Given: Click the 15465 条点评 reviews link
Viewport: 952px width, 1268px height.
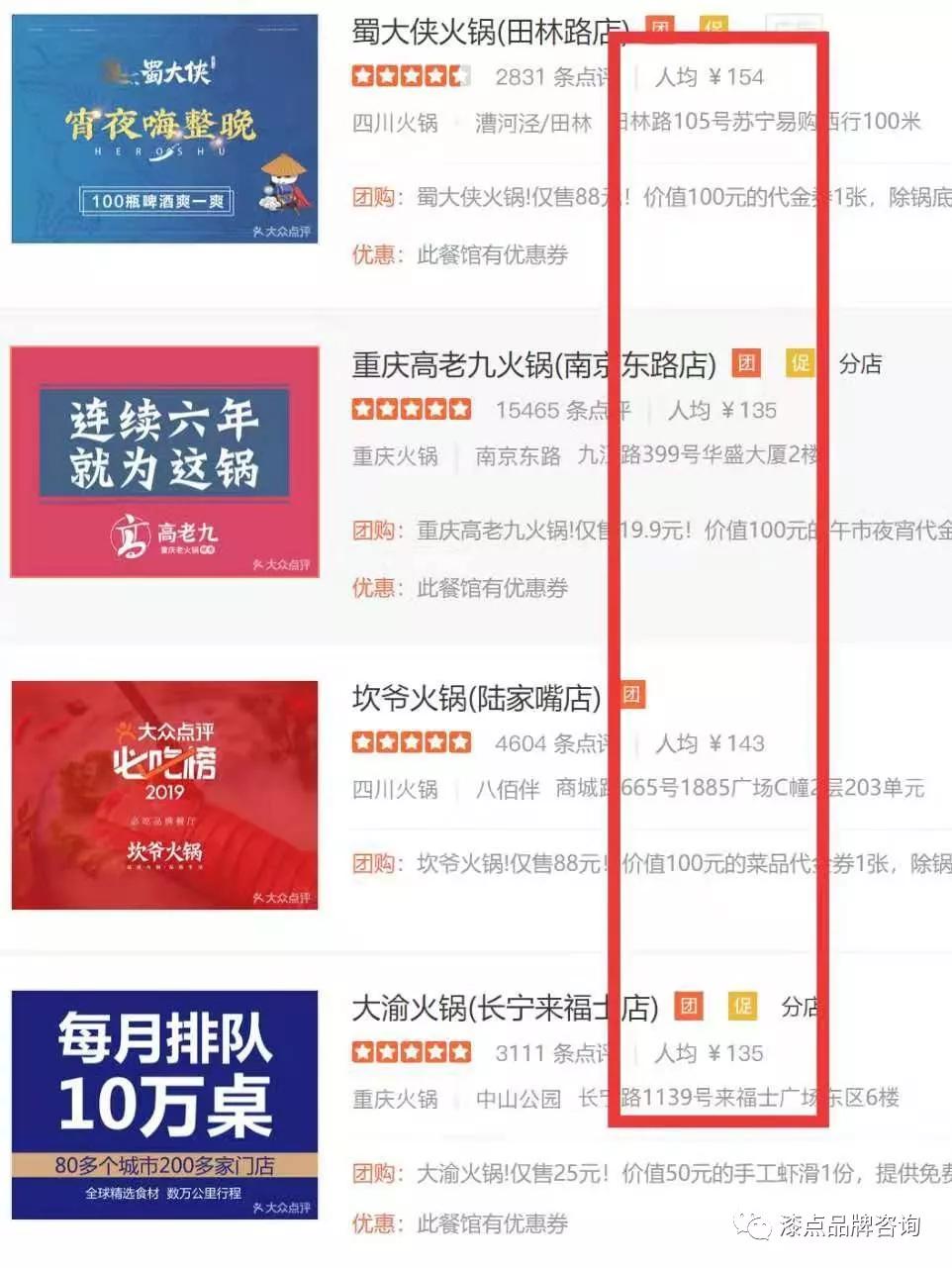Looking at the screenshot, I should point(563,410).
